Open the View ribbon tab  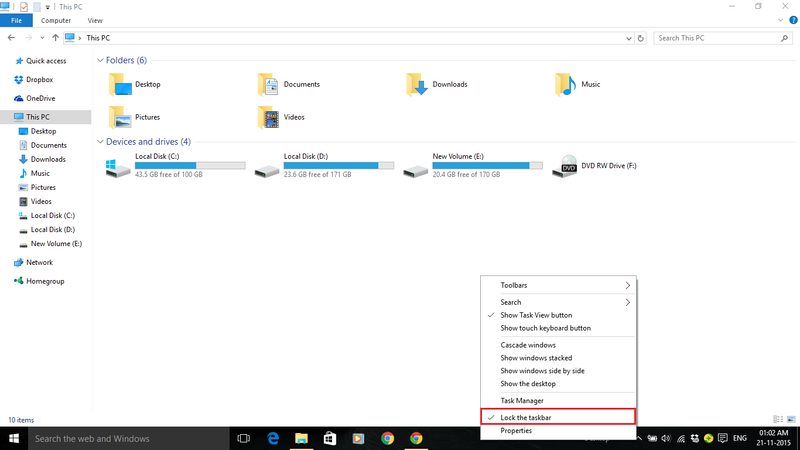[x=95, y=20]
